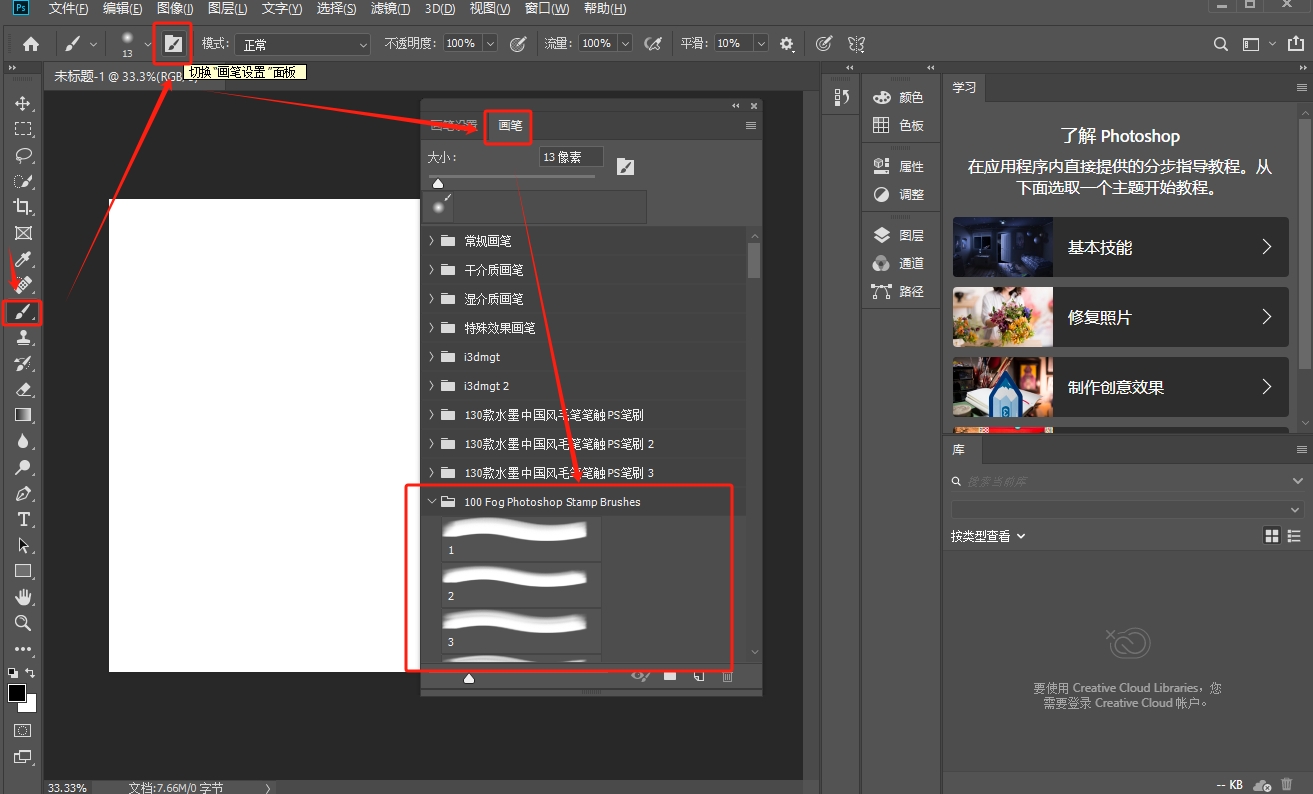Viewport: 1313px width, 794px height.
Task: Select the Rectangular Marquee tool
Action: [x=23, y=129]
